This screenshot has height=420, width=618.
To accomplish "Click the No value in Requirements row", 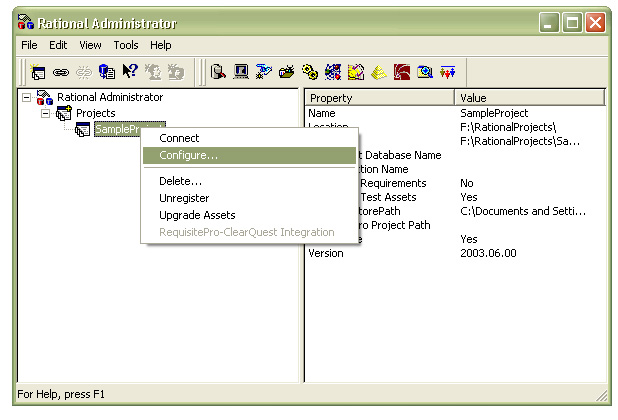I will click(x=467, y=183).
